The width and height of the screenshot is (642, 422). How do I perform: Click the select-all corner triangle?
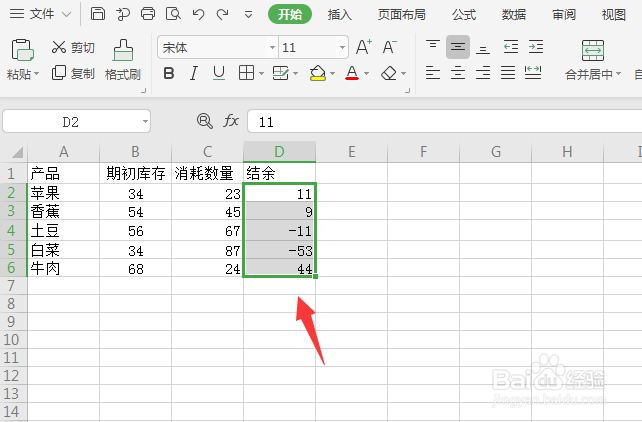click(17, 153)
